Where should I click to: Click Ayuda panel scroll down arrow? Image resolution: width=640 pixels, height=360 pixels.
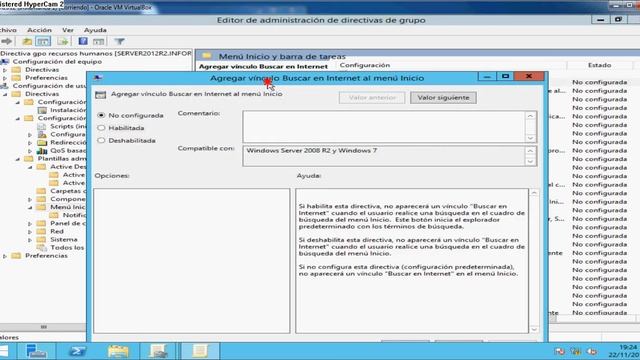tap(534, 329)
